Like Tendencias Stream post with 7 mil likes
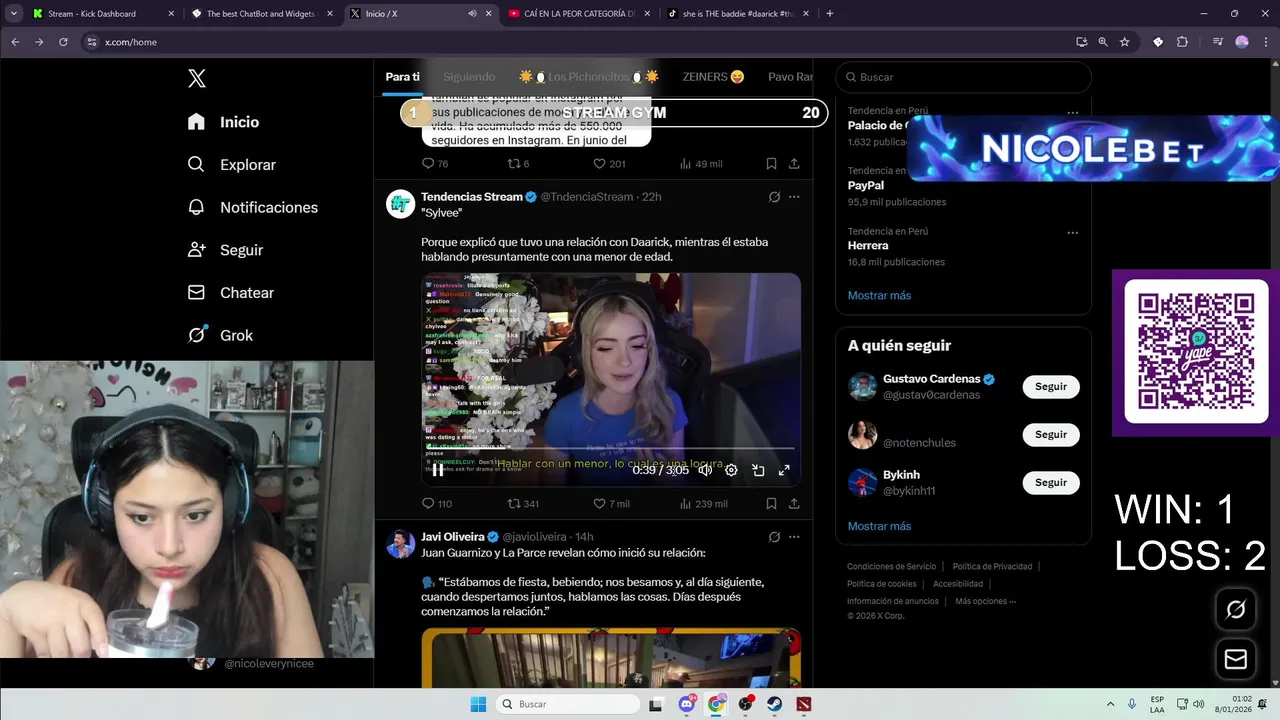Viewport: 1280px width, 720px height. [611, 504]
